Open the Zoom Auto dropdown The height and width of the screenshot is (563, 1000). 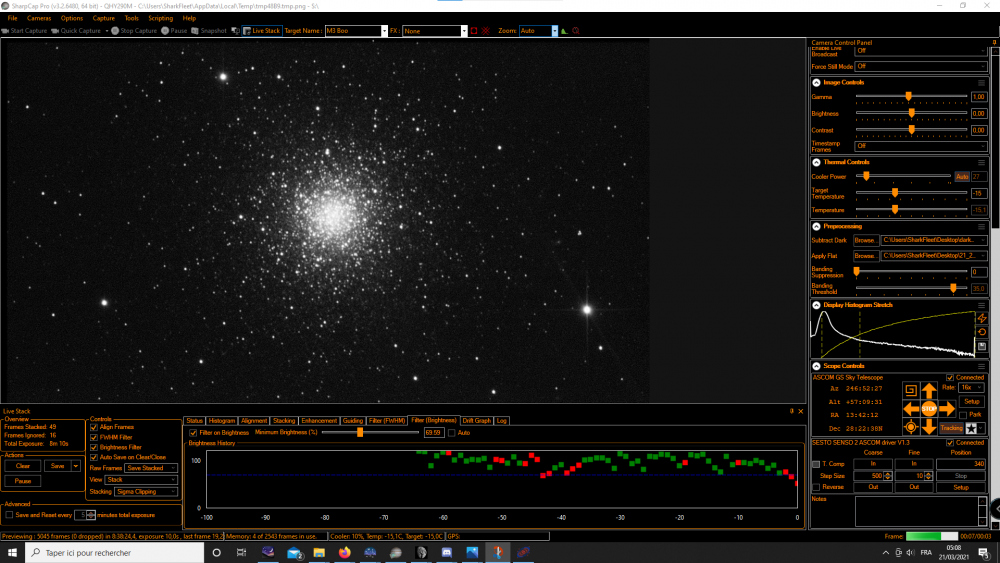click(x=538, y=31)
